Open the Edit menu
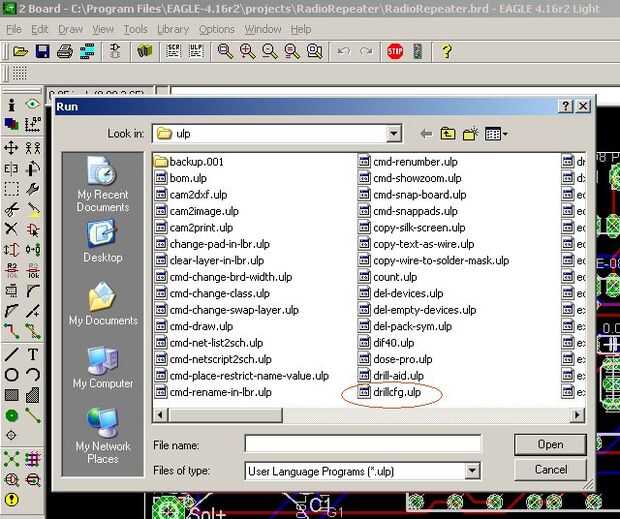Screen dimensions: 620x519 pos(39,29)
